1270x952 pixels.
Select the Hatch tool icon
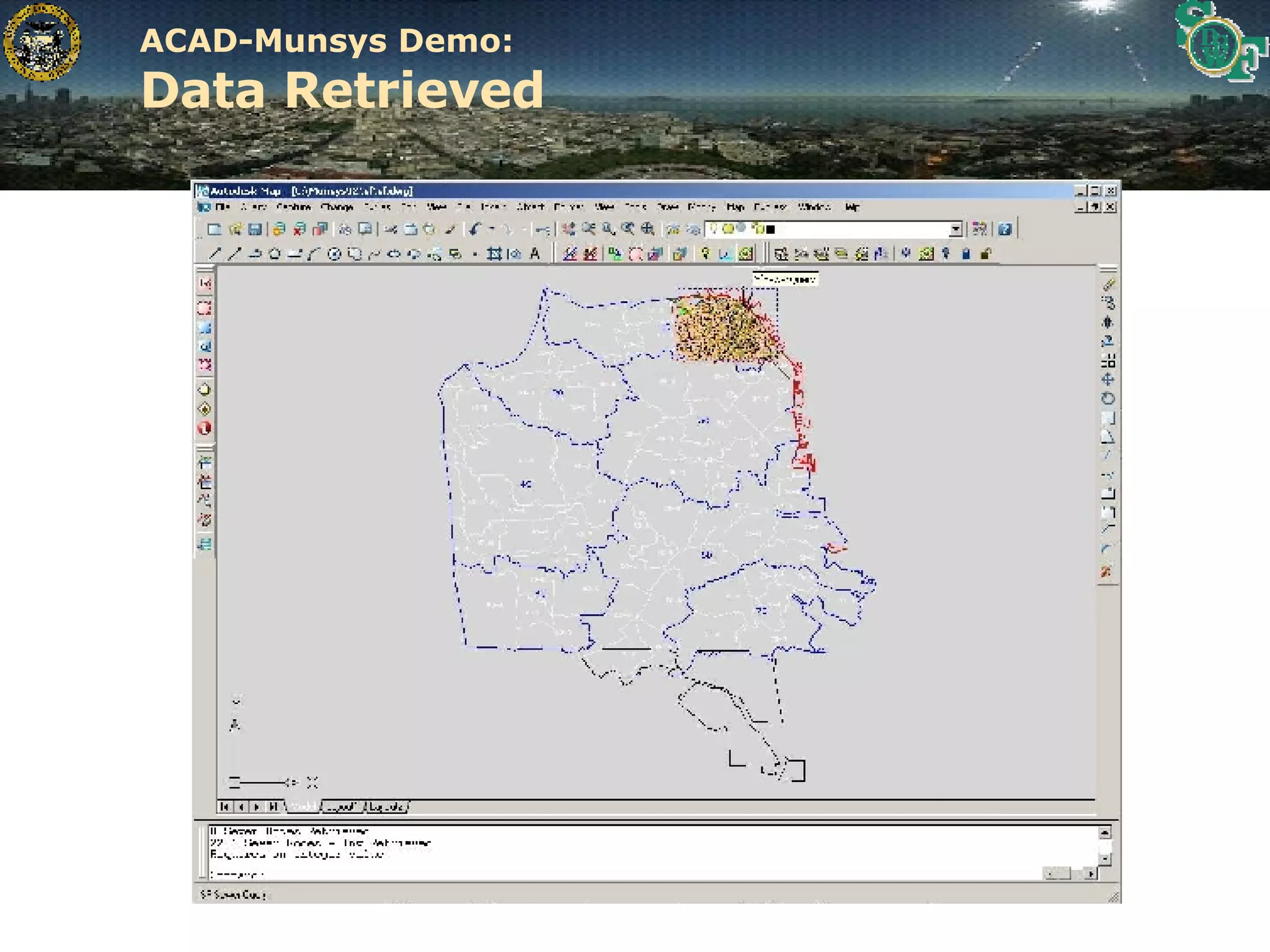click(494, 253)
